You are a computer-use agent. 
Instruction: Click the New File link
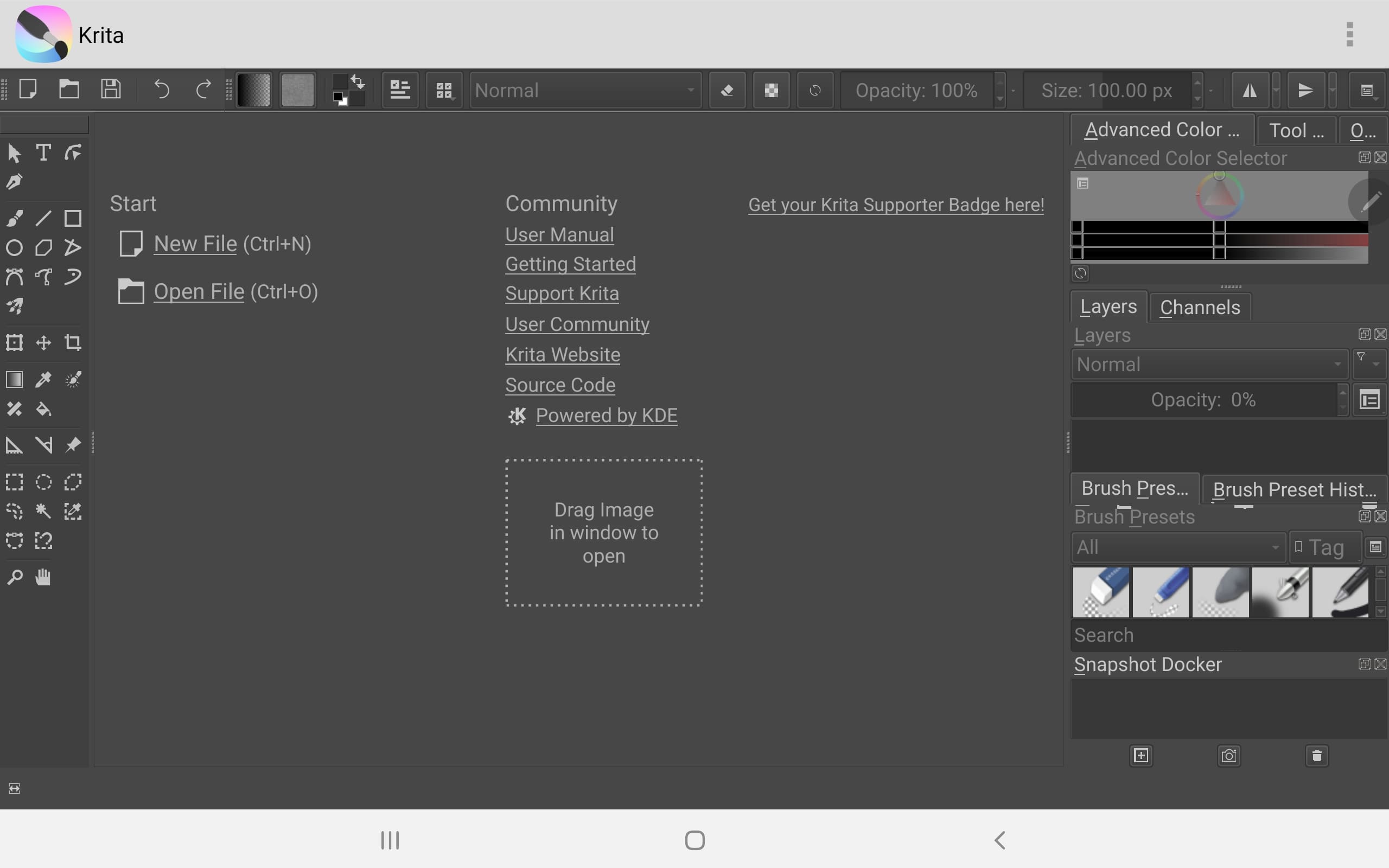coord(195,244)
